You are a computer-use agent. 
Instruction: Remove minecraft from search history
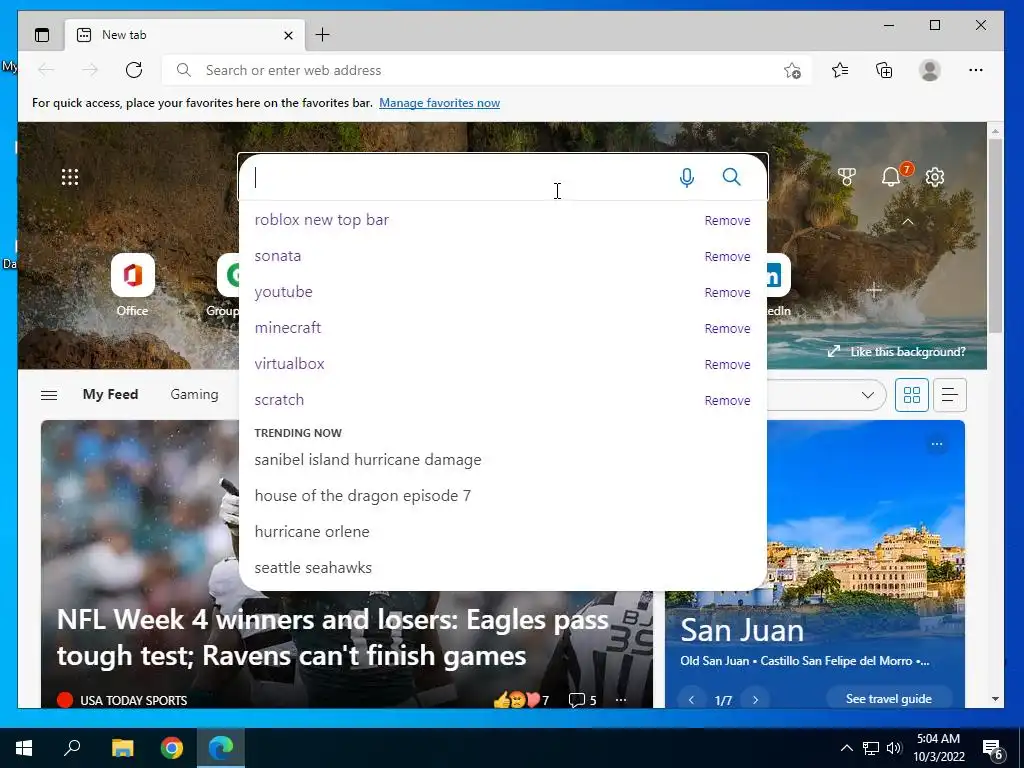point(727,328)
